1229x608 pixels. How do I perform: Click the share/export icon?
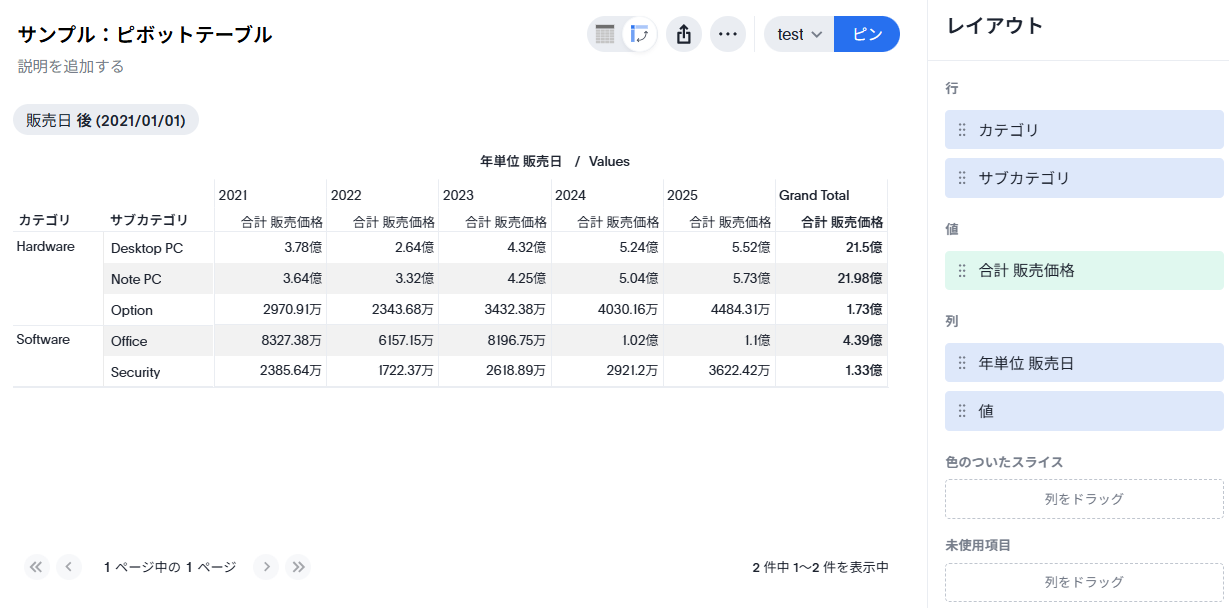point(684,34)
